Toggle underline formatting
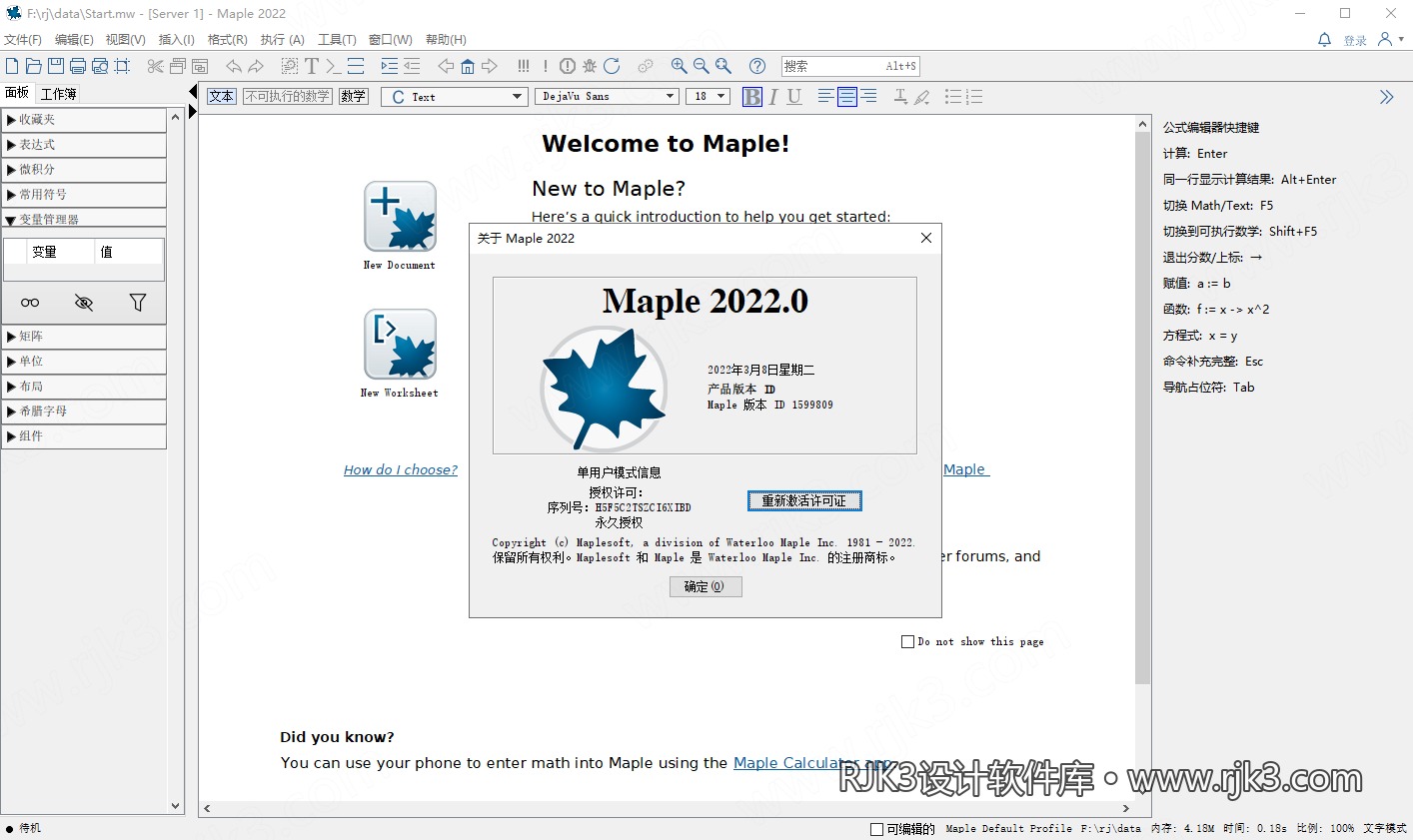 click(794, 97)
